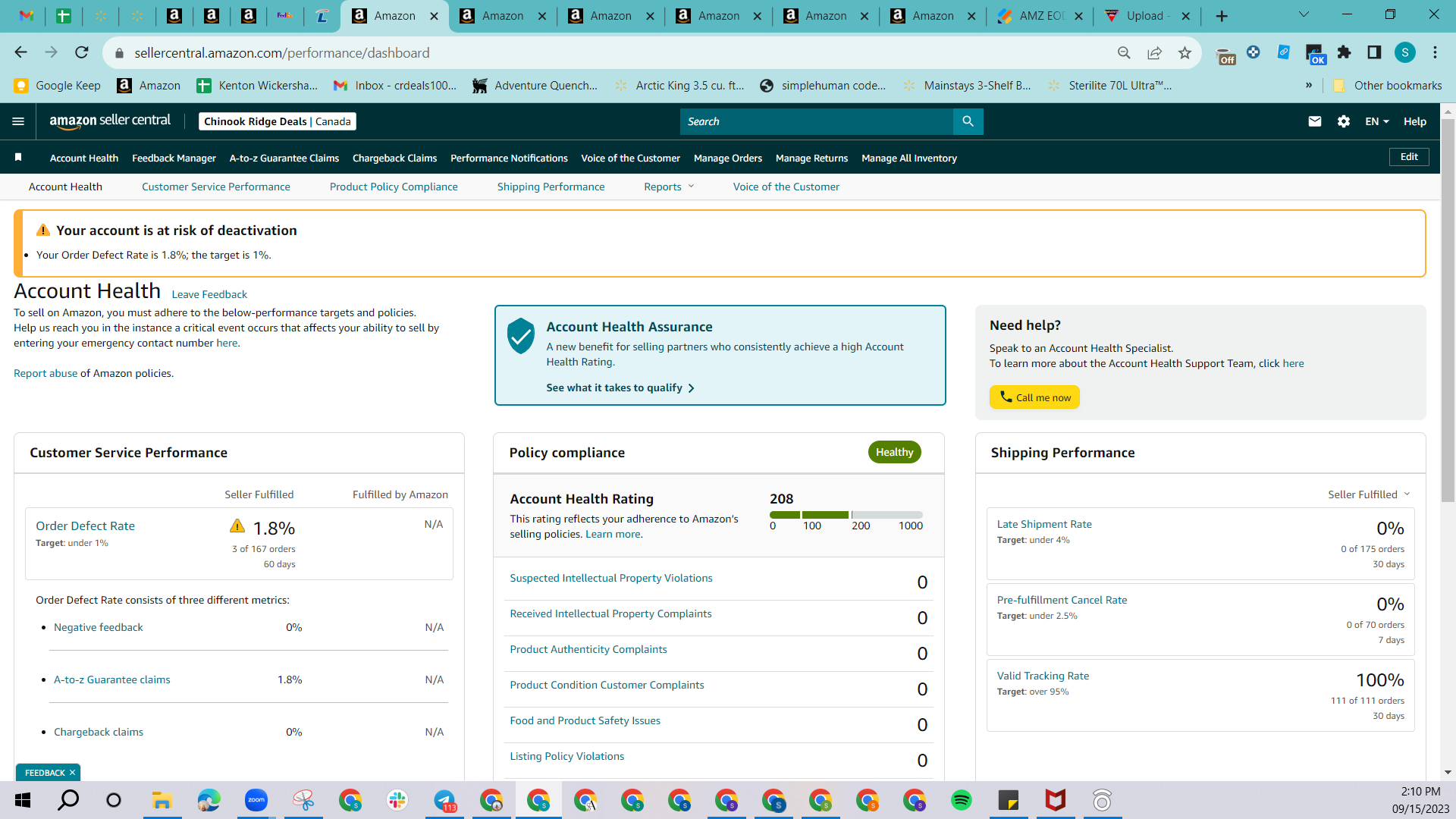This screenshot has height=819, width=1456.
Task: Click into the Search input field
Action: (x=817, y=121)
